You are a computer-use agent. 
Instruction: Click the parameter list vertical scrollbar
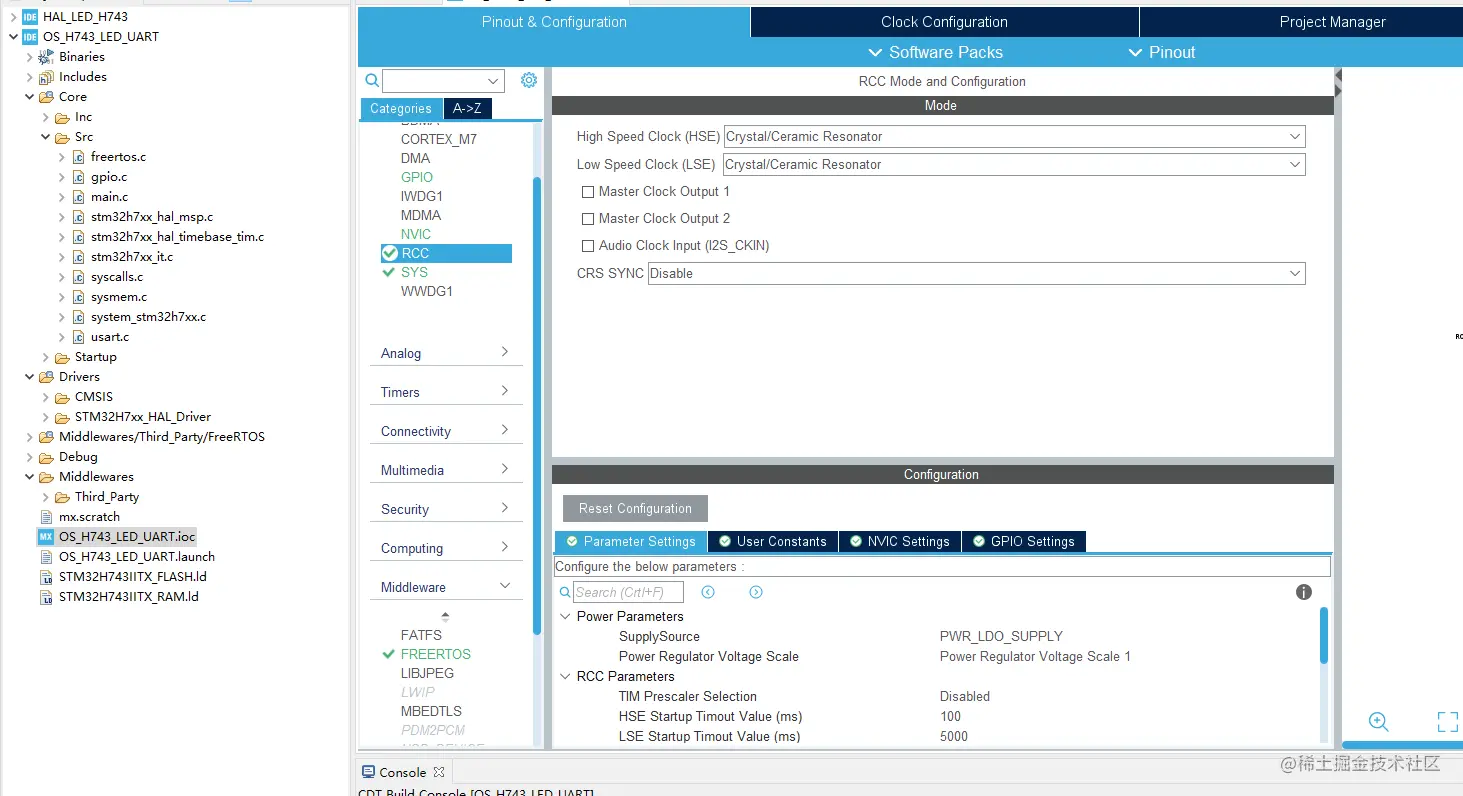[x=1324, y=636]
